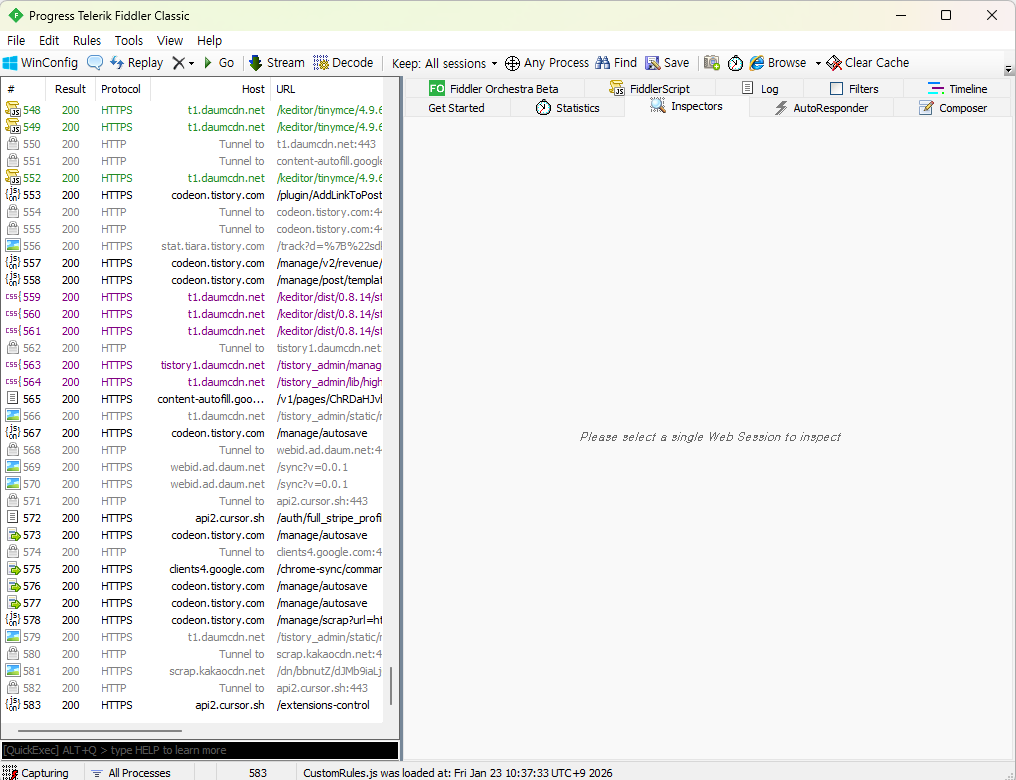Click the Go resume button
This screenshot has height=780, width=1016.
coord(219,63)
